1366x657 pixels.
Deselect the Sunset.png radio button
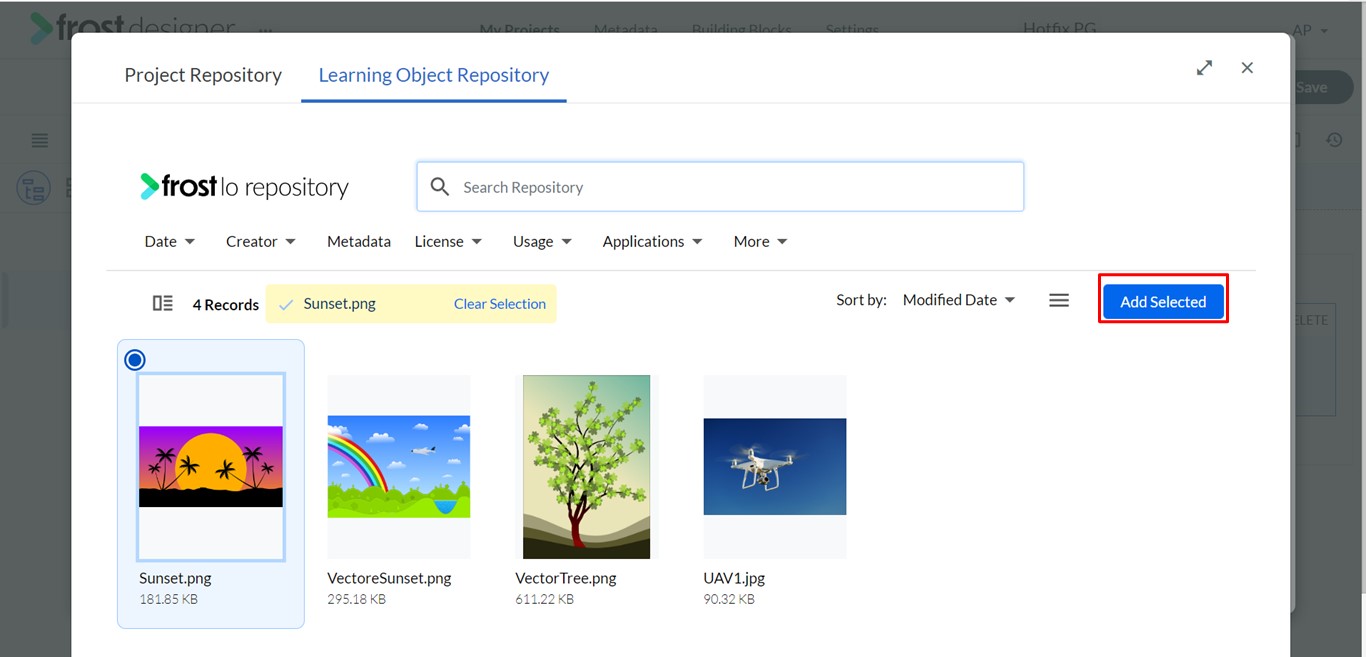click(135, 360)
